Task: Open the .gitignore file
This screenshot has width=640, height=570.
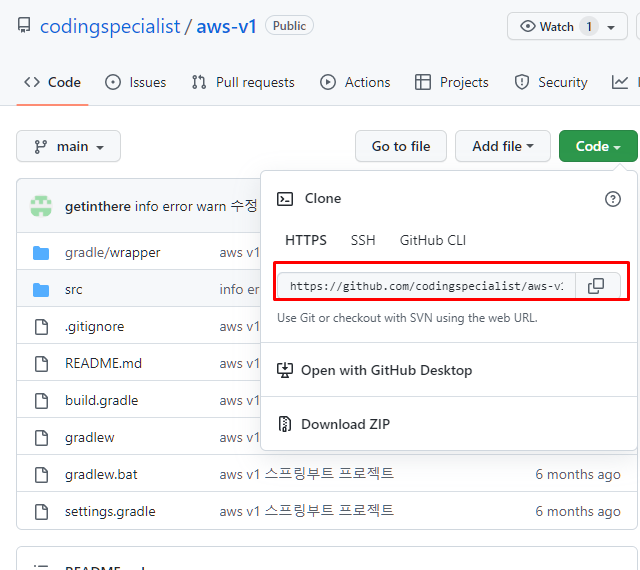Action: pos(94,327)
